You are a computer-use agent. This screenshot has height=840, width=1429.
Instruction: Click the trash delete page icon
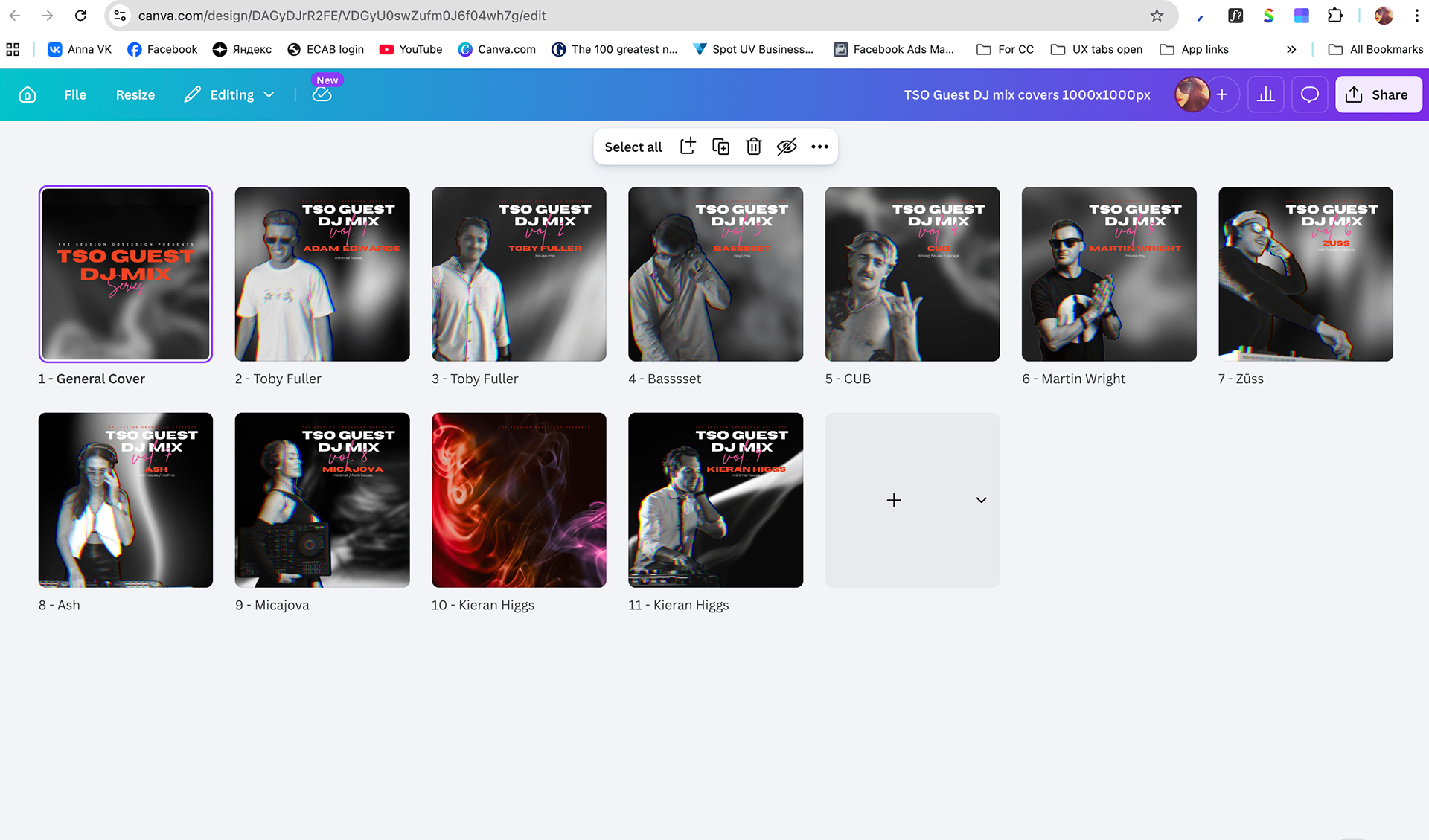tap(753, 147)
